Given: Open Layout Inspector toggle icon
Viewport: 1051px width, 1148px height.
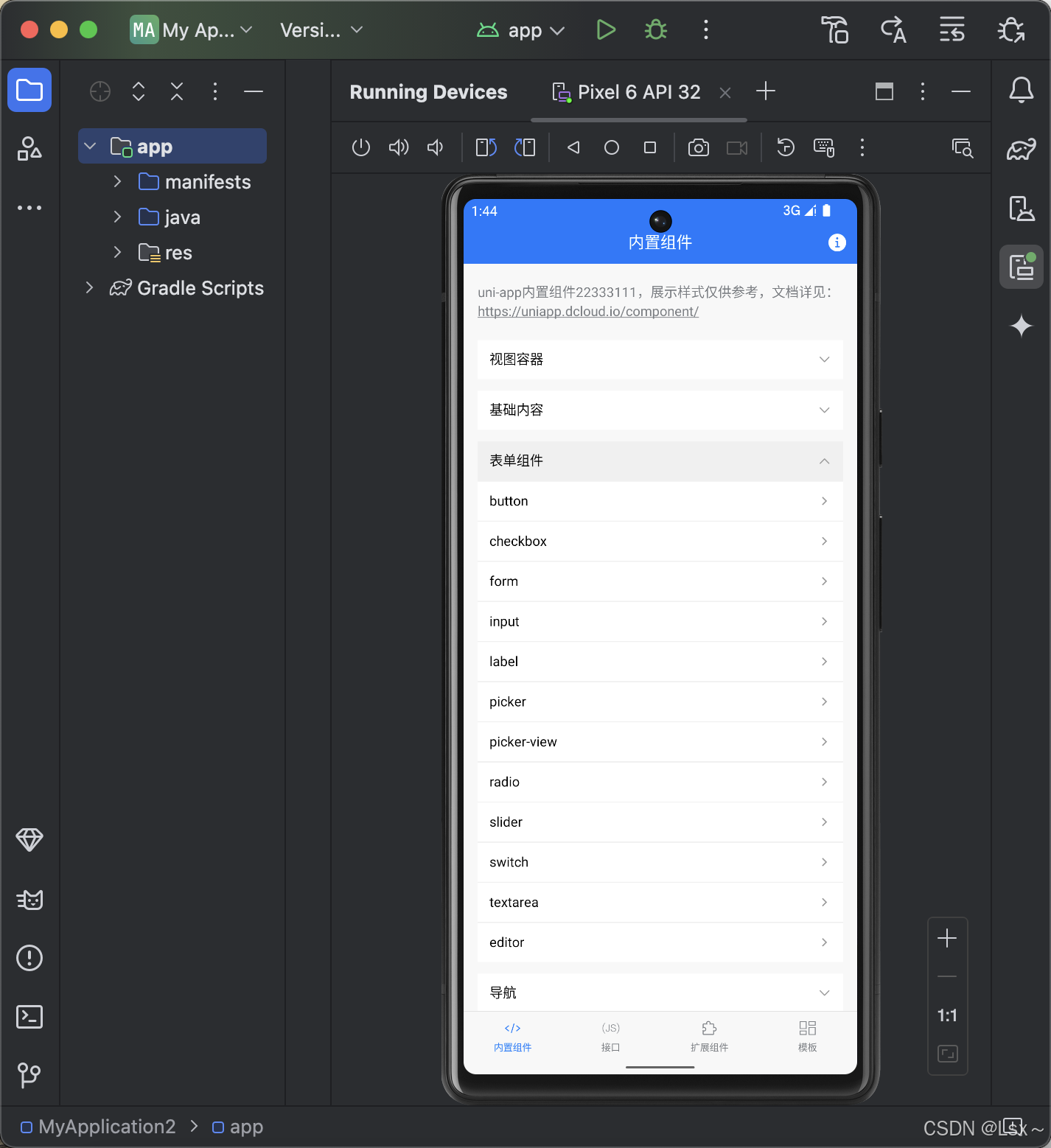Looking at the screenshot, I should tap(963, 148).
